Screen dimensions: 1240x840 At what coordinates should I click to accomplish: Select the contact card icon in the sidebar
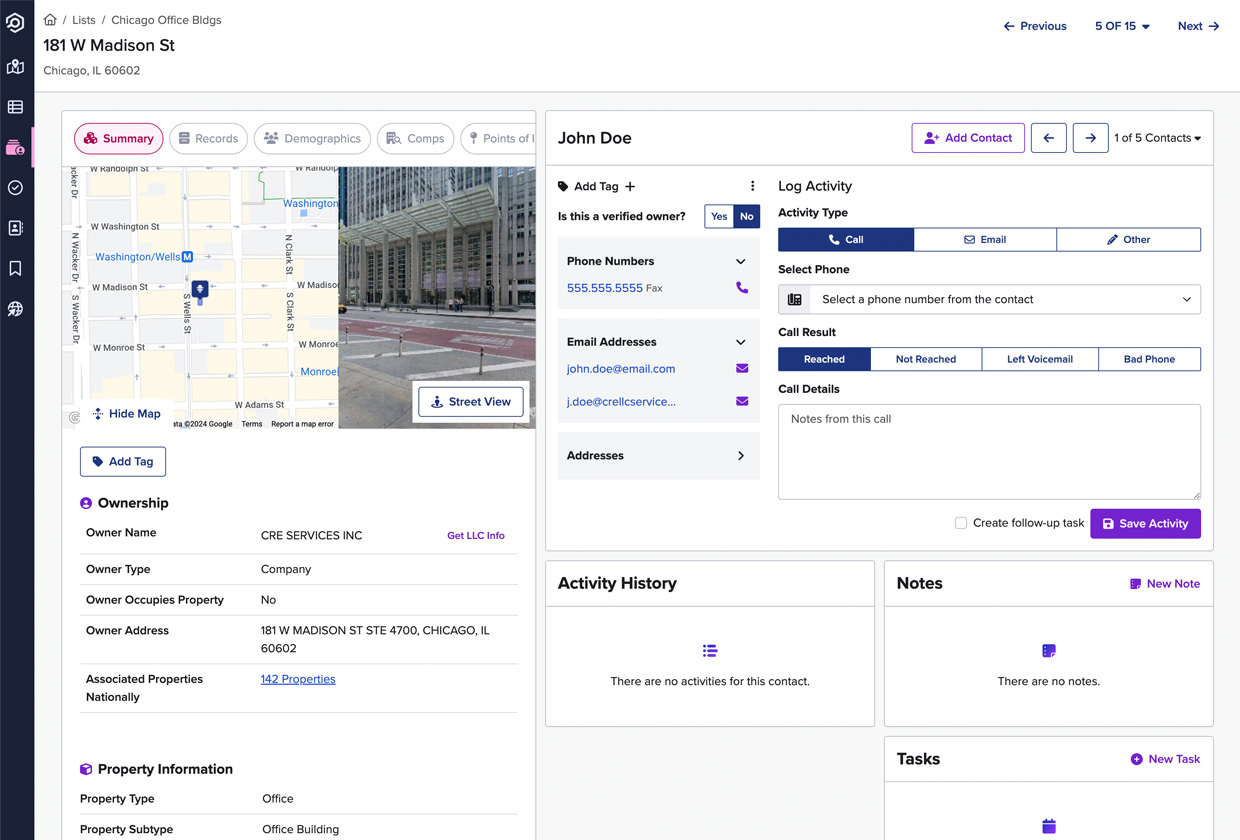coord(15,228)
